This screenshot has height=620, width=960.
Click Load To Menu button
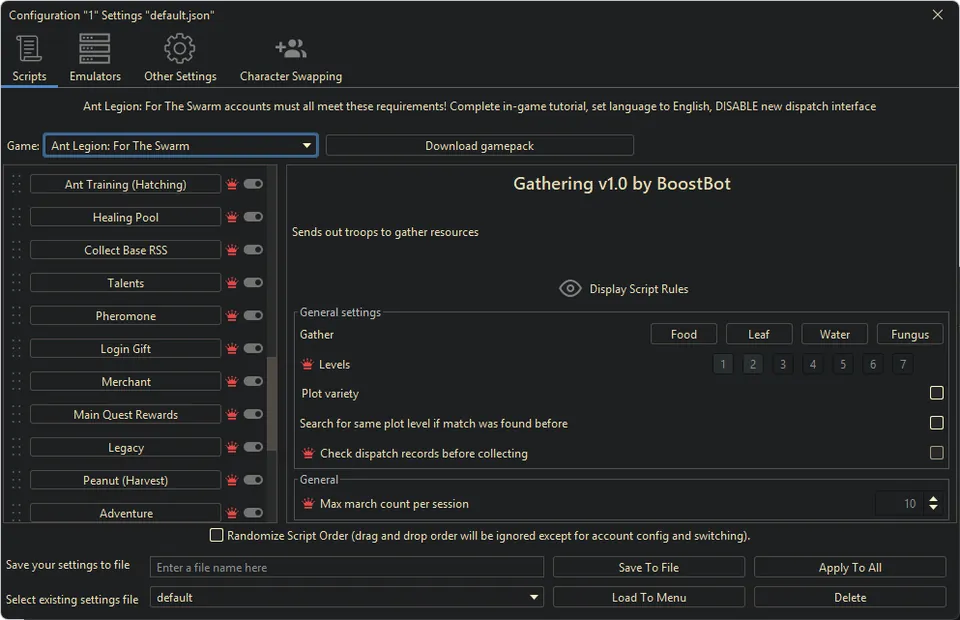(648, 597)
